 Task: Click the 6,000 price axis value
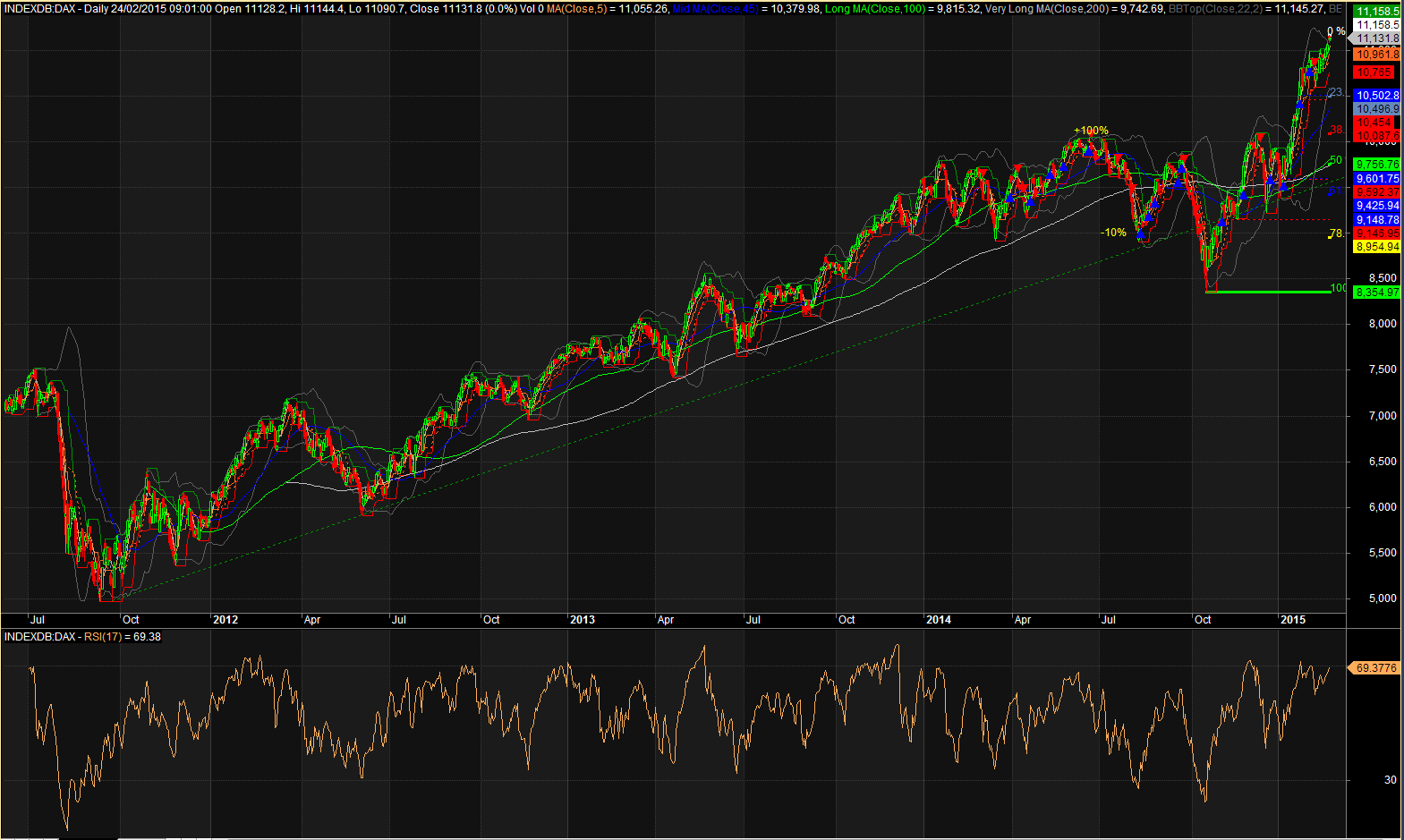[1383, 507]
